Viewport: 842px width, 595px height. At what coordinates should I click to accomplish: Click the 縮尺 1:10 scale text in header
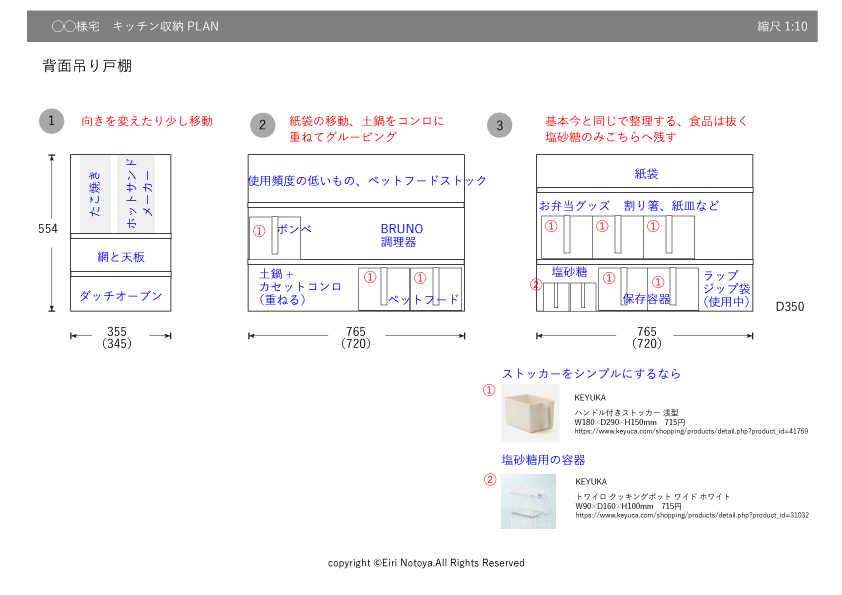click(782, 26)
